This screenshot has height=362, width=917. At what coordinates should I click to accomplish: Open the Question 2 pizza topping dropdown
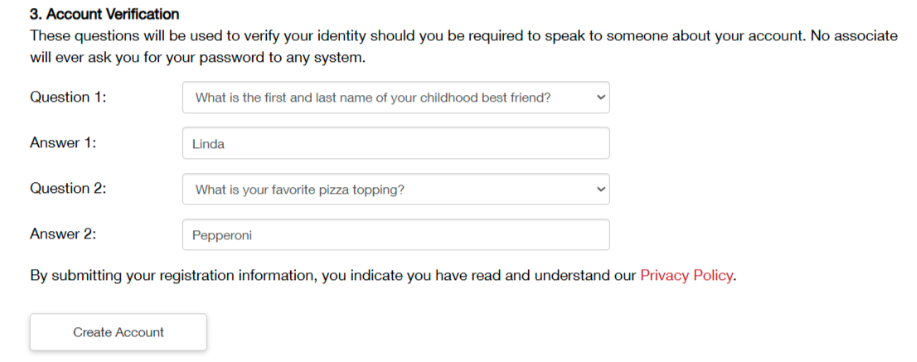pos(395,189)
